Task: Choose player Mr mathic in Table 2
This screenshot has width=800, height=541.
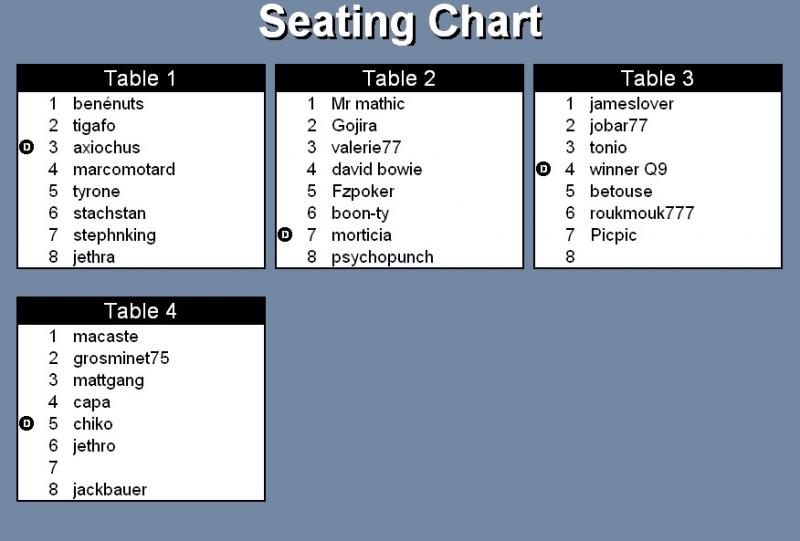Action: (368, 104)
